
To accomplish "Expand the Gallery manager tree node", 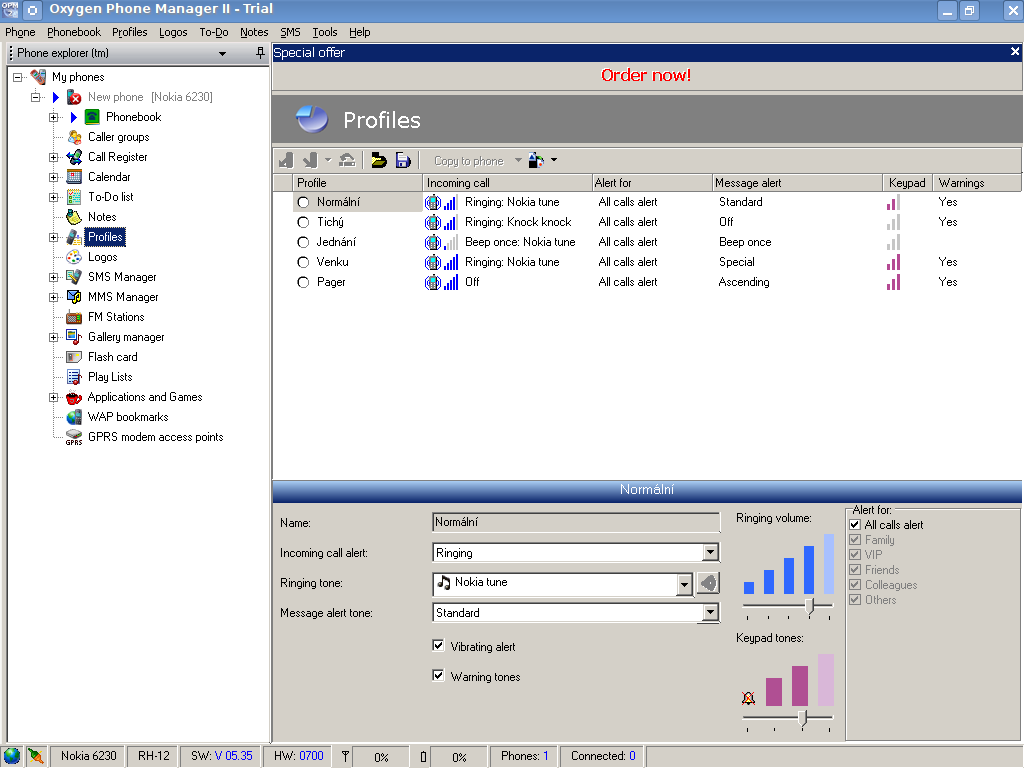I will click(54, 337).
